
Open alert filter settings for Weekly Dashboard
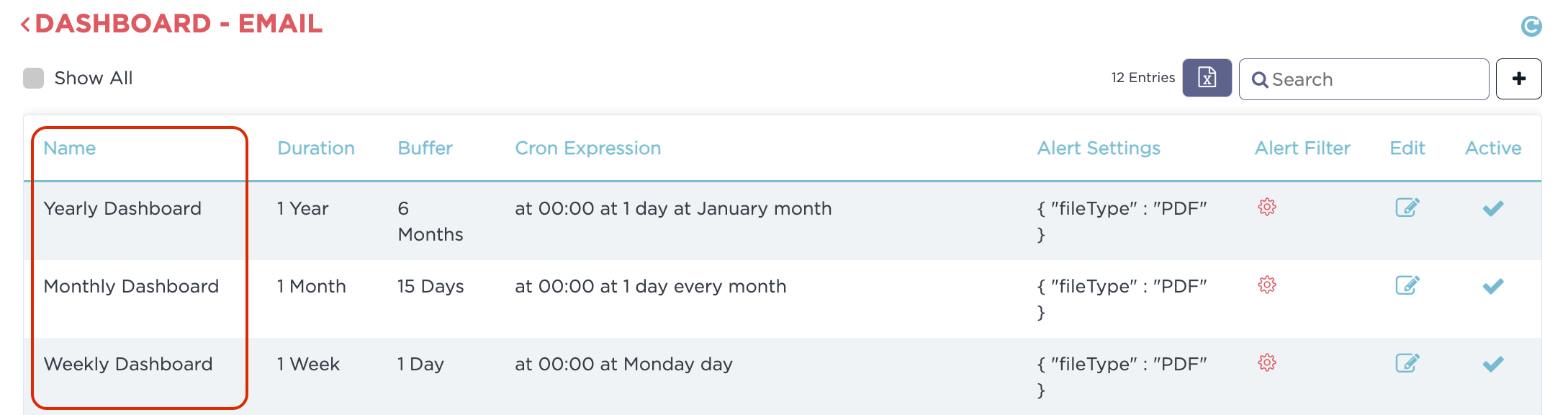coord(1267,364)
